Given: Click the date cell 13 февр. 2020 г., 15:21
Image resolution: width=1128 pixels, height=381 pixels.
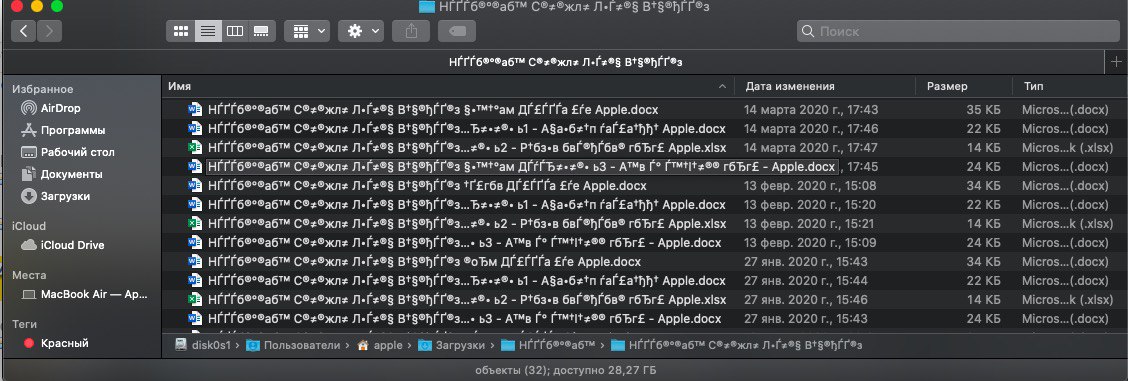Looking at the screenshot, I should tap(809, 224).
